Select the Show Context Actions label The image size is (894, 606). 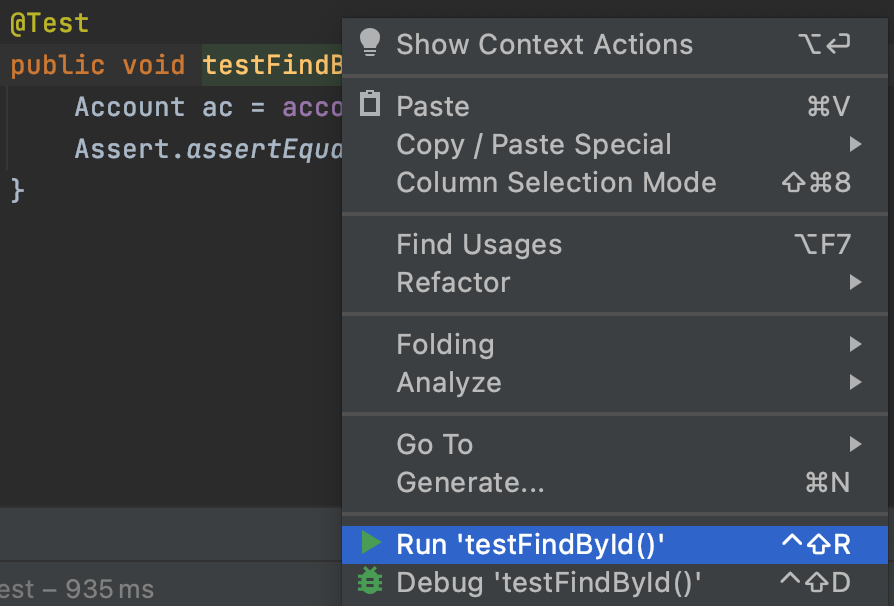point(544,44)
